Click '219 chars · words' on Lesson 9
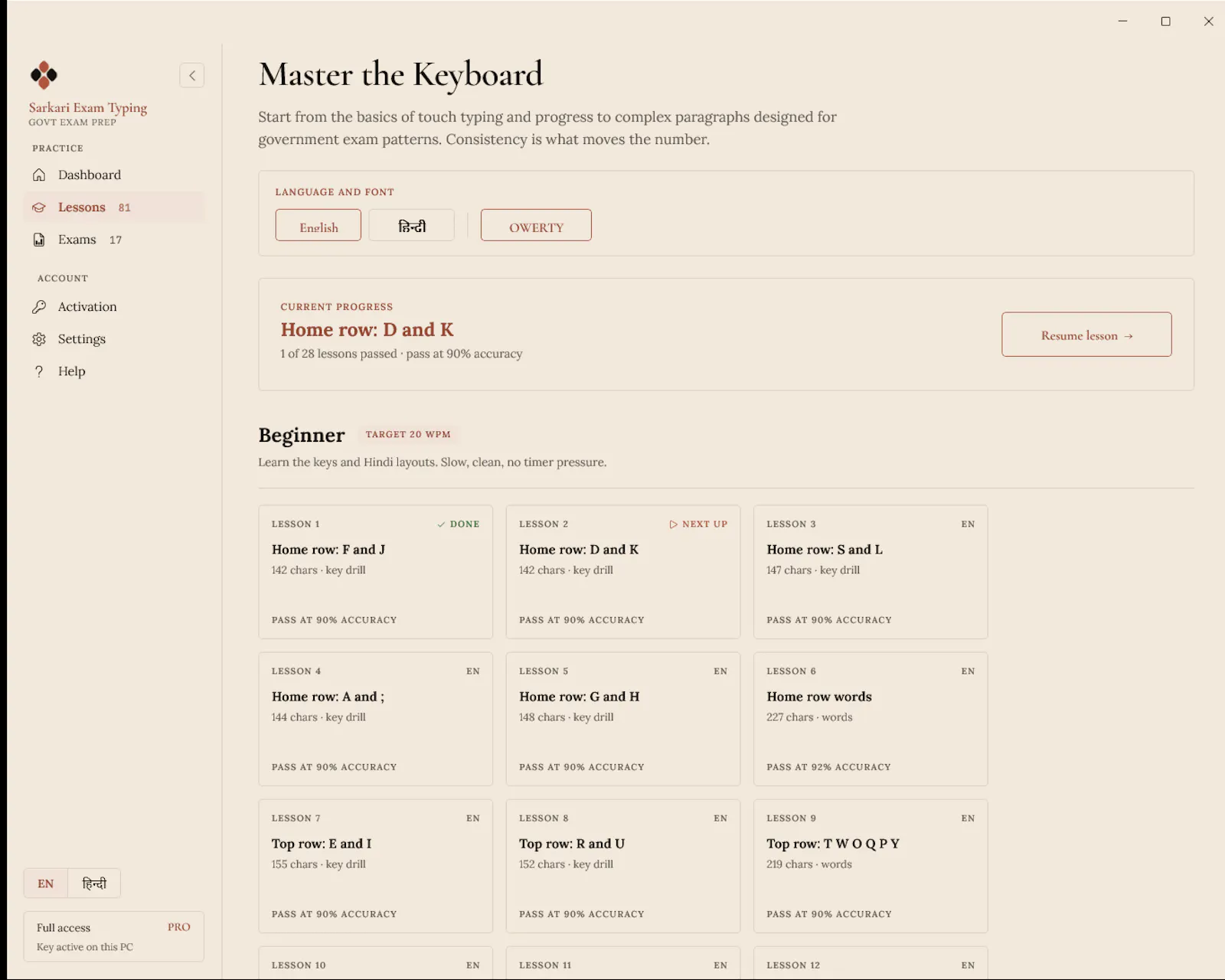Image resolution: width=1225 pixels, height=980 pixels. tap(809, 864)
